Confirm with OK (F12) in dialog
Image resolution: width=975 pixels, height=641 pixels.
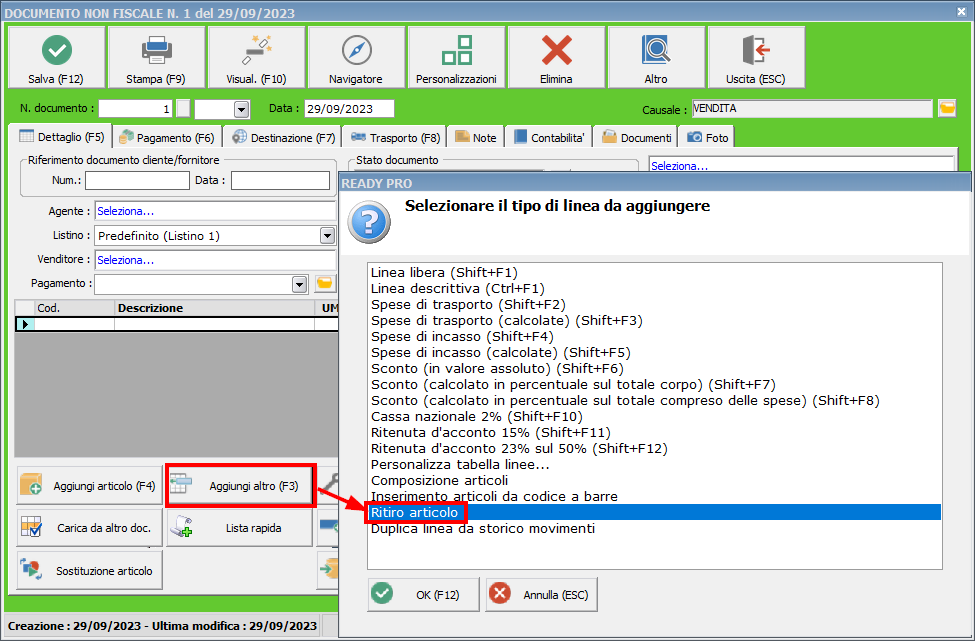pos(423,594)
